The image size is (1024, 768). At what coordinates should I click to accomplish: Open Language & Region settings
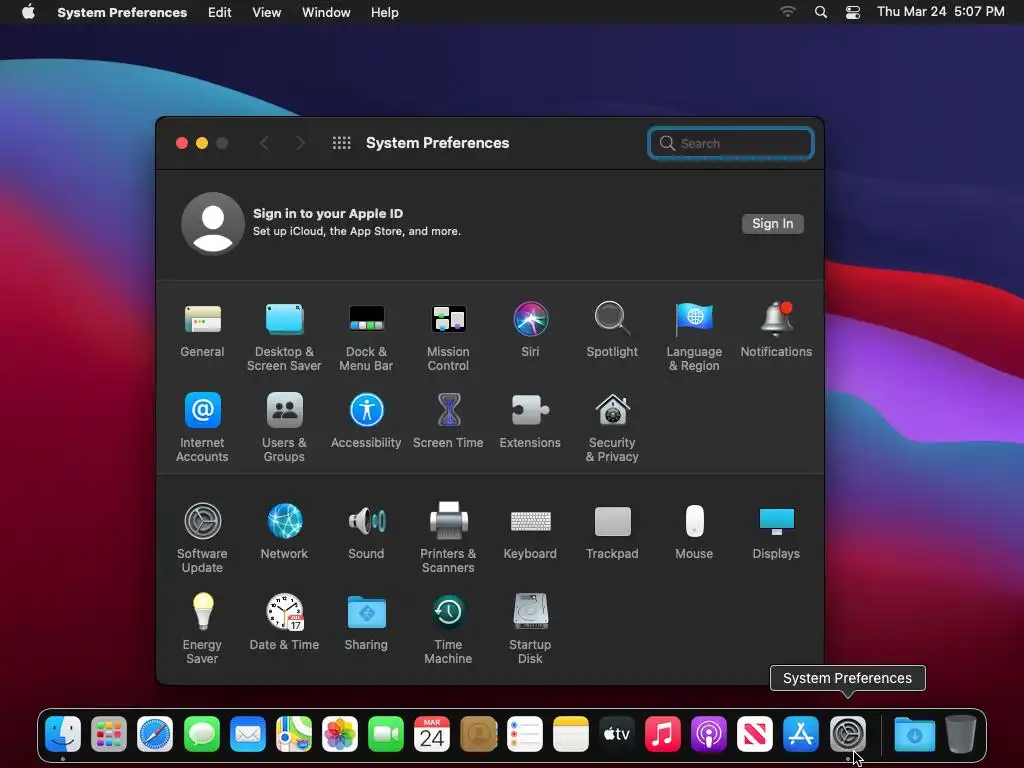pos(694,337)
